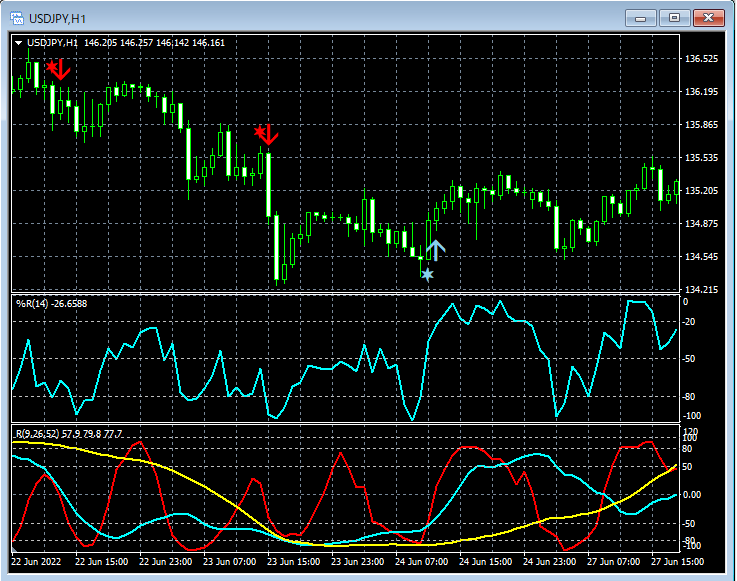Screen dimensions: 737x581
Task: Click the 136.195 price scale label
Action: pyautogui.click(x=701, y=92)
